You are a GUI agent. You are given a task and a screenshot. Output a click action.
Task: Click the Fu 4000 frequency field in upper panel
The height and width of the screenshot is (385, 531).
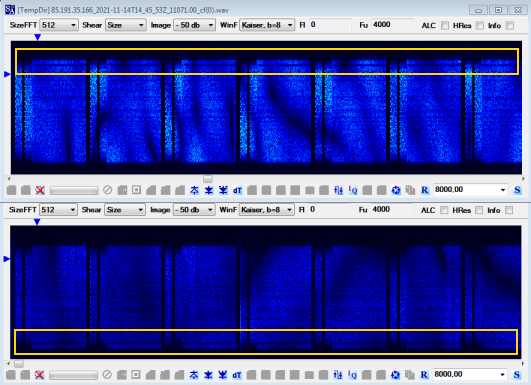coord(392,25)
